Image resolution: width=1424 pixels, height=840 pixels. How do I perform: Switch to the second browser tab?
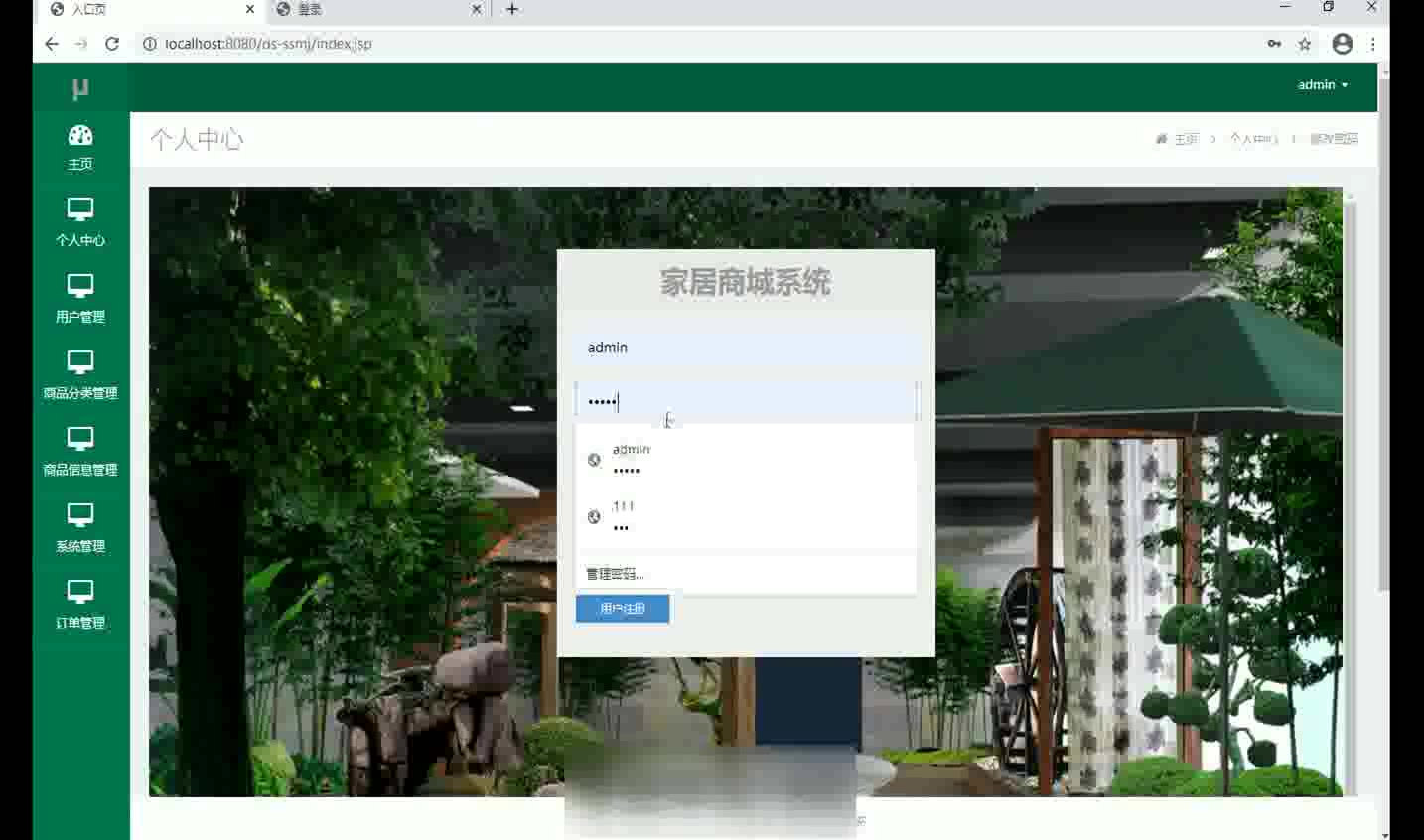click(x=377, y=9)
